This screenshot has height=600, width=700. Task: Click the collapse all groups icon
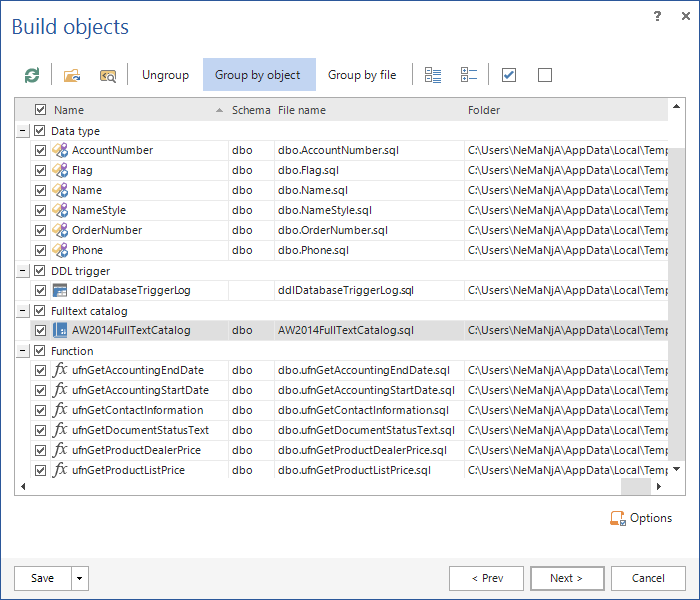(468, 75)
